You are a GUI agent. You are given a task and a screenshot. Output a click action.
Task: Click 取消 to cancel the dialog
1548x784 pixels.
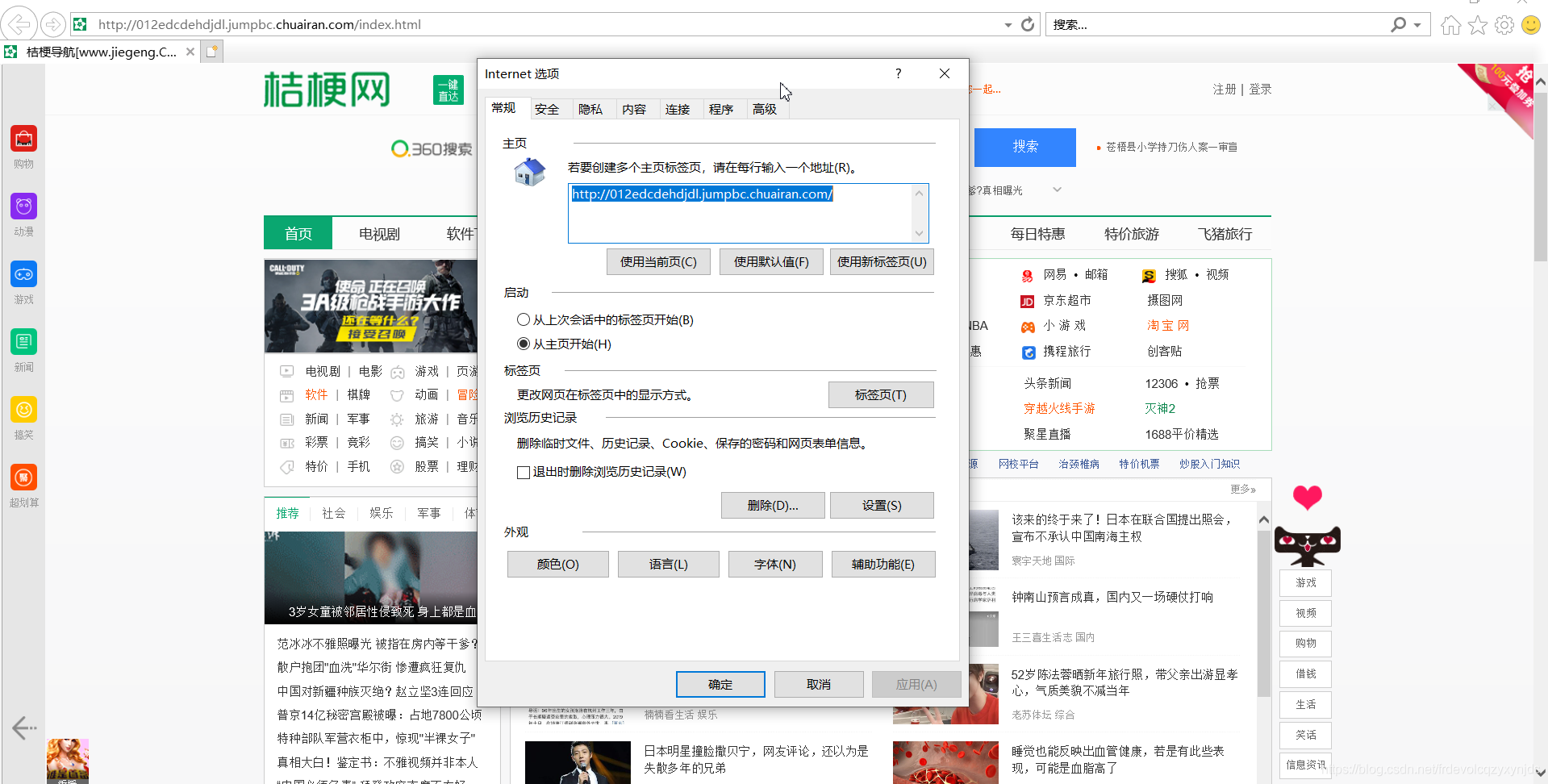coord(819,685)
